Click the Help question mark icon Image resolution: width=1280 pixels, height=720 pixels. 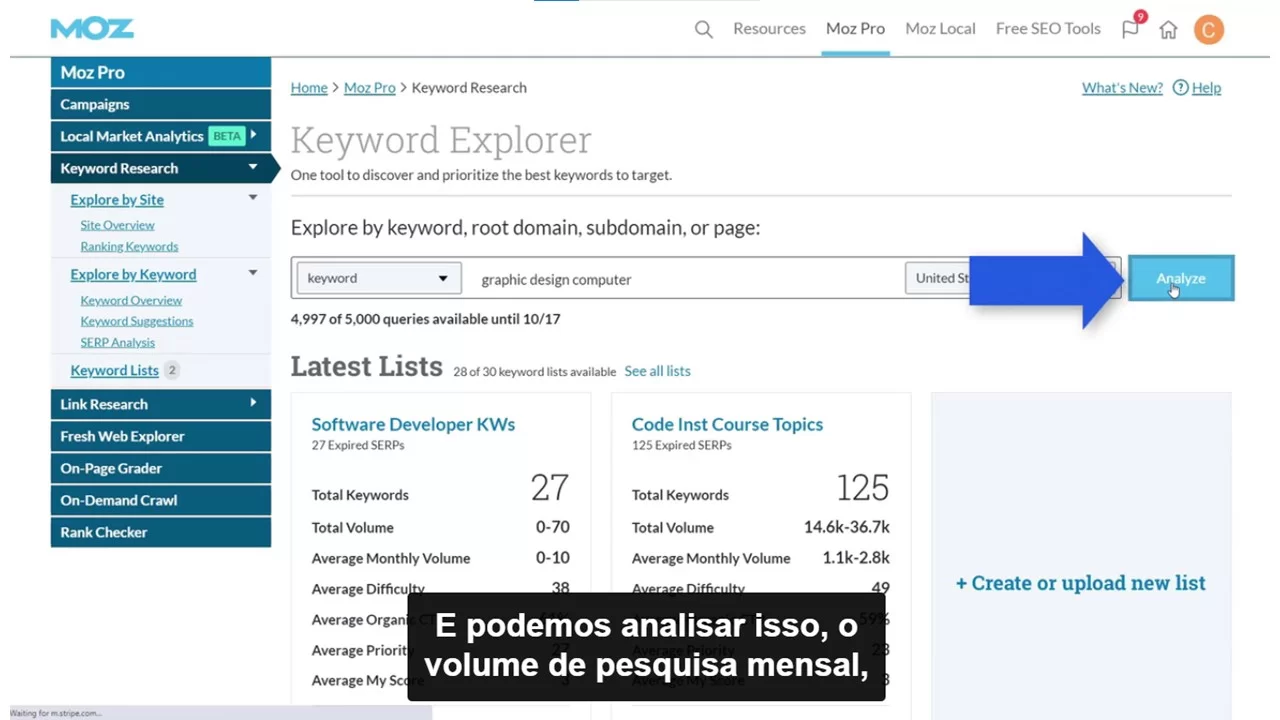tap(1180, 88)
